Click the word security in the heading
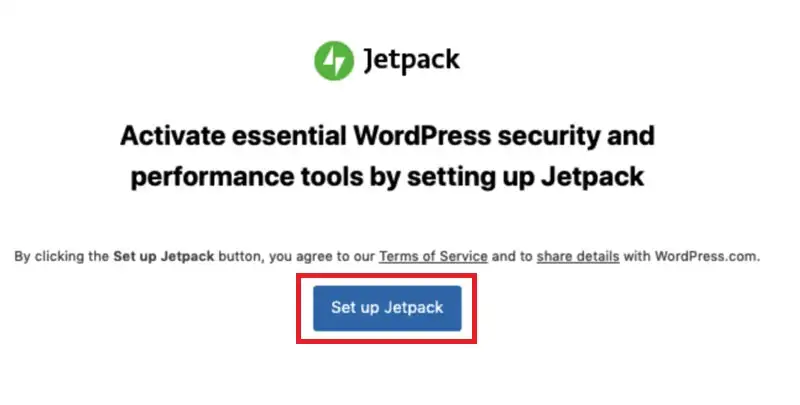The image size is (800, 405). coord(549,137)
